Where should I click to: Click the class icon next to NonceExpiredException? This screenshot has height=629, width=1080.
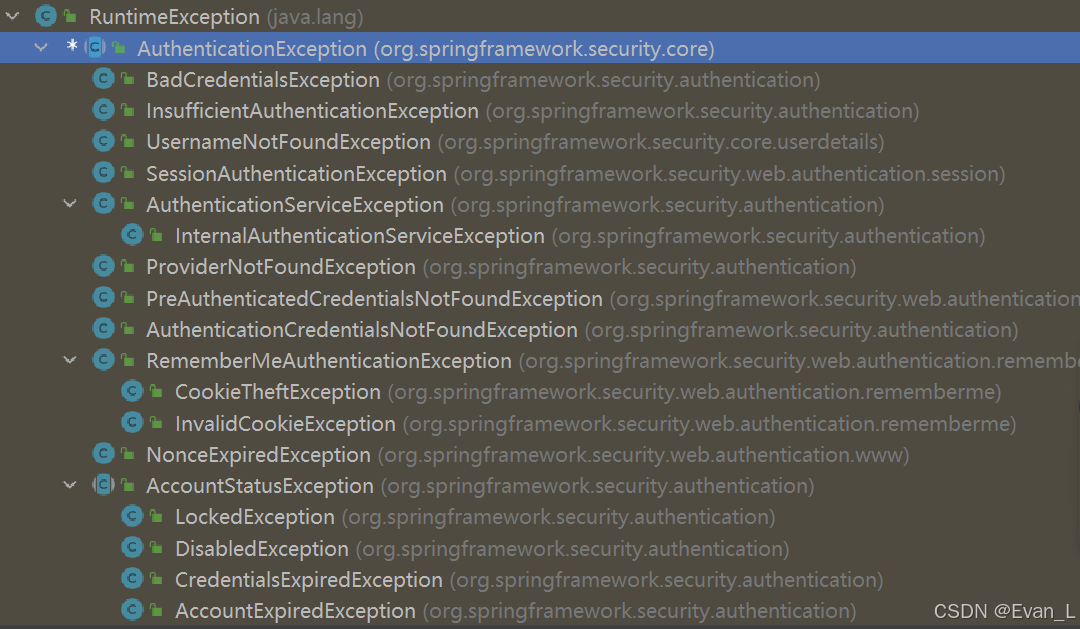pyautogui.click(x=103, y=453)
